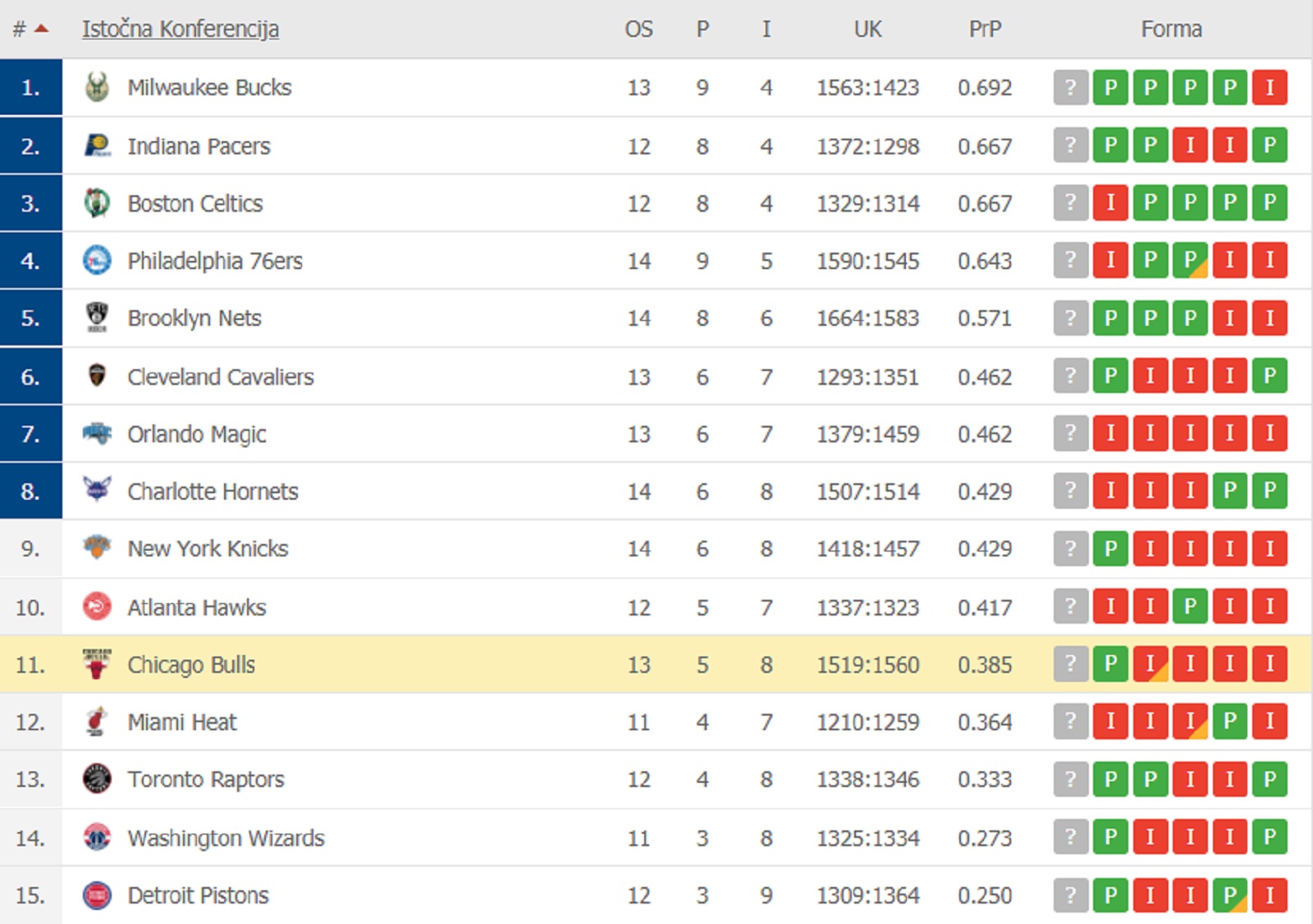
Task: Click the Toronto Raptors logo
Action: 97,779
